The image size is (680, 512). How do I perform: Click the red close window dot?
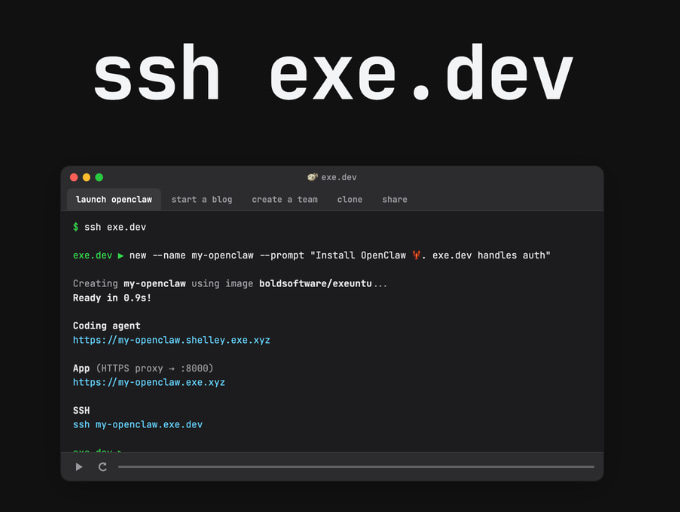(x=74, y=177)
